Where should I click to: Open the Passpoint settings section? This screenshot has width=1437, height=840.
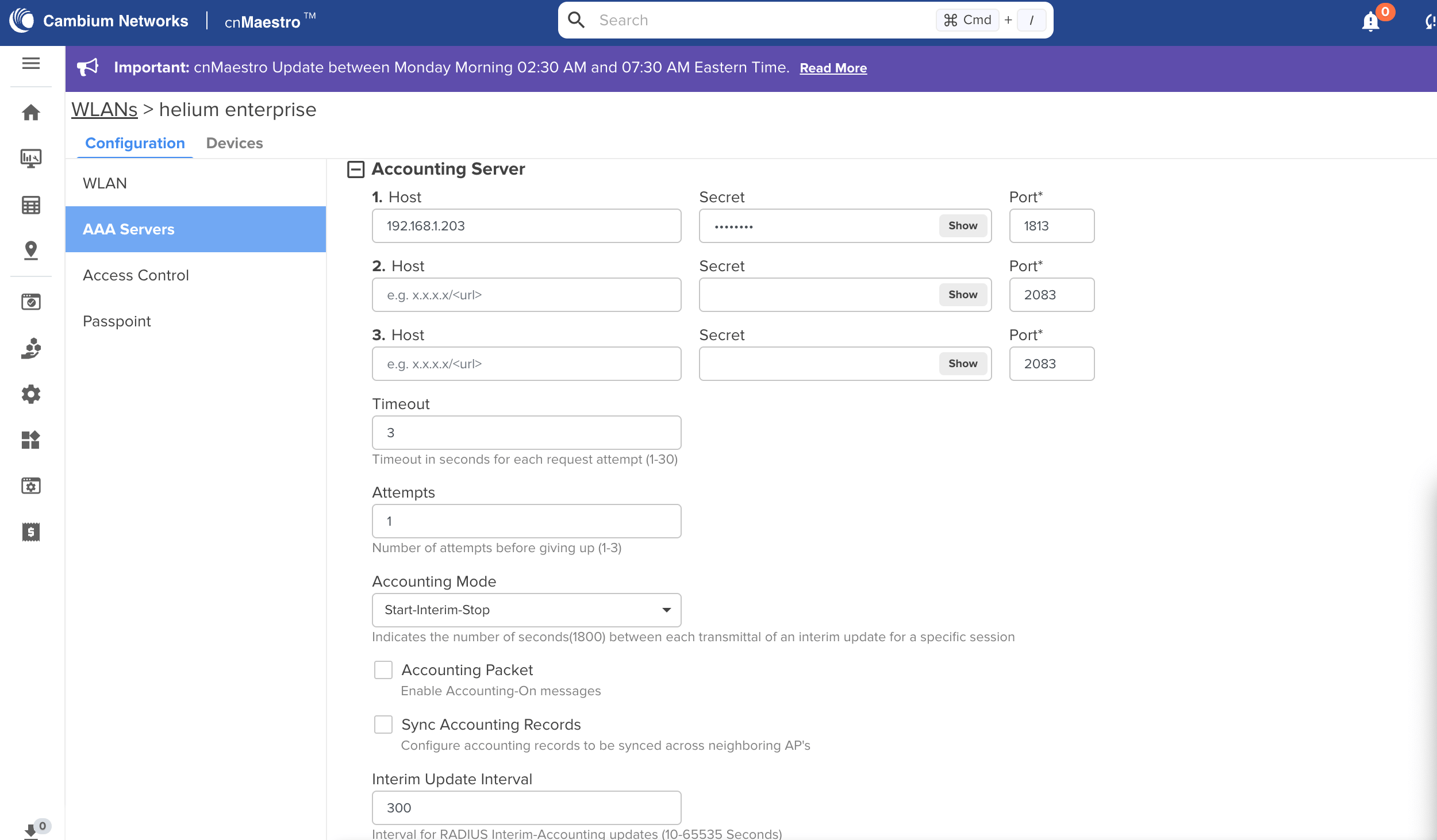pyautogui.click(x=117, y=321)
